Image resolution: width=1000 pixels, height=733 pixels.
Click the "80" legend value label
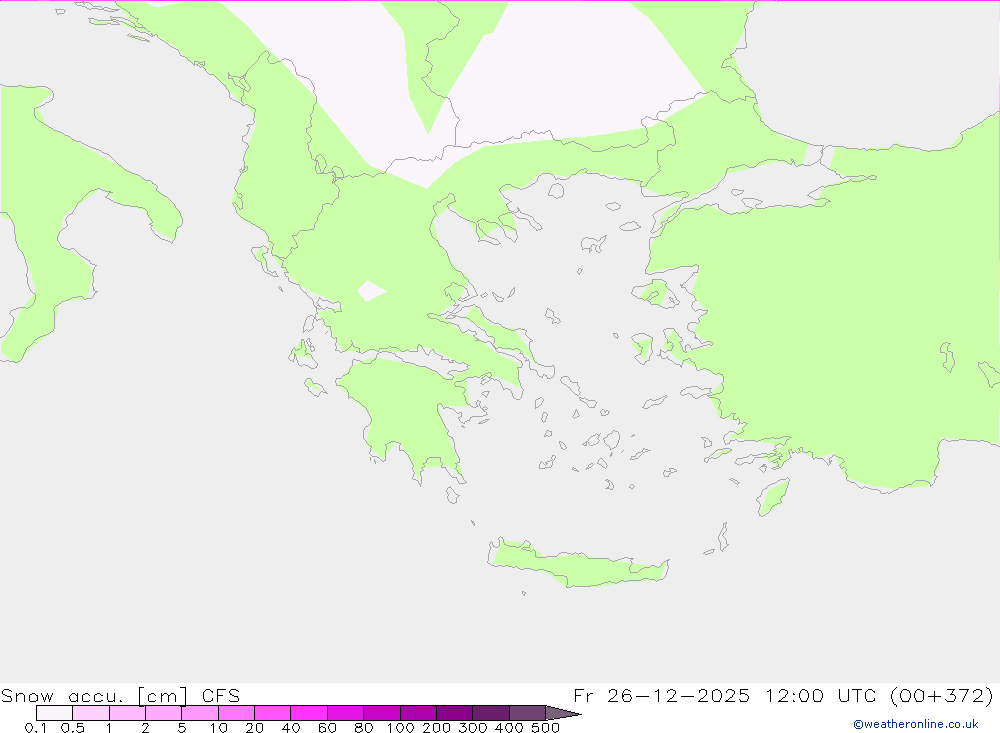pyautogui.click(x=364, y=727)
